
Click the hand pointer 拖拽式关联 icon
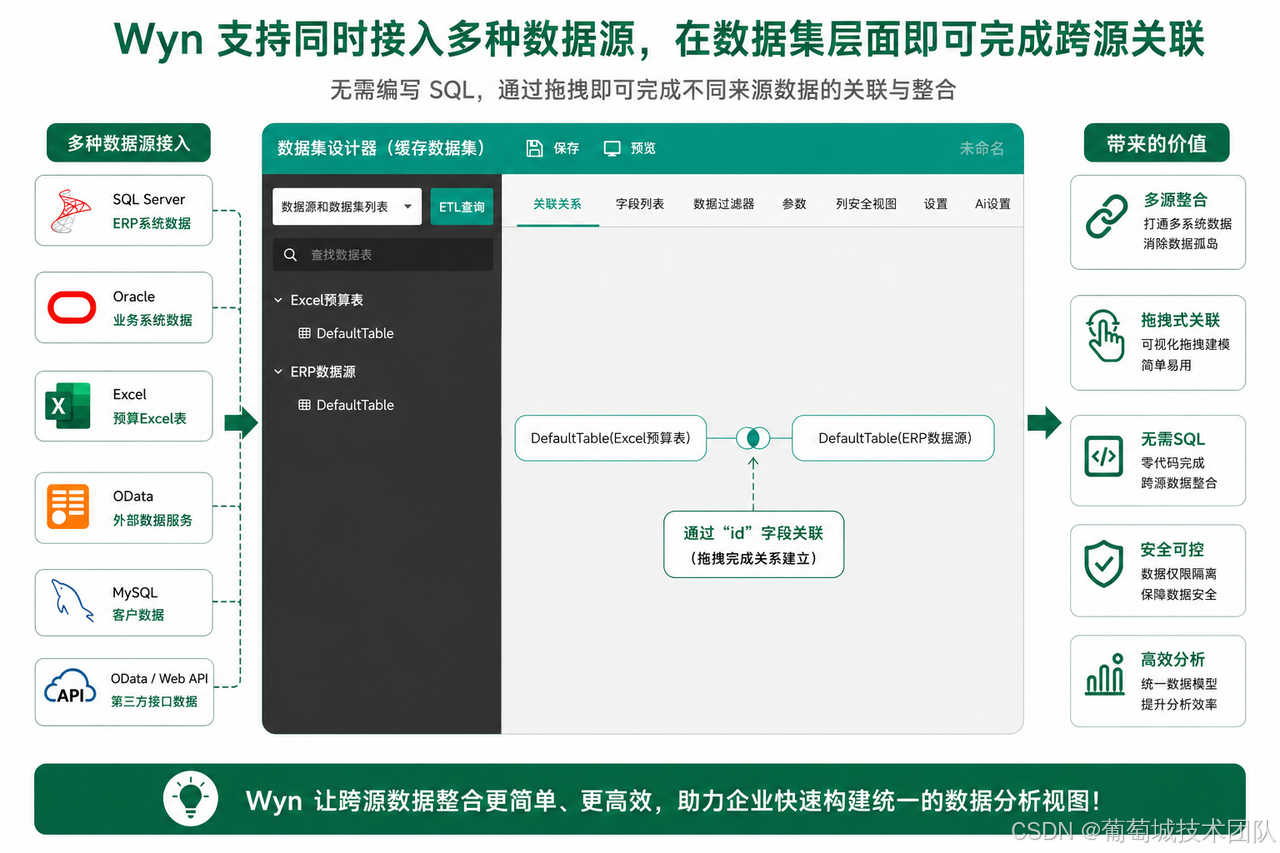click(x=1107, y=336)
